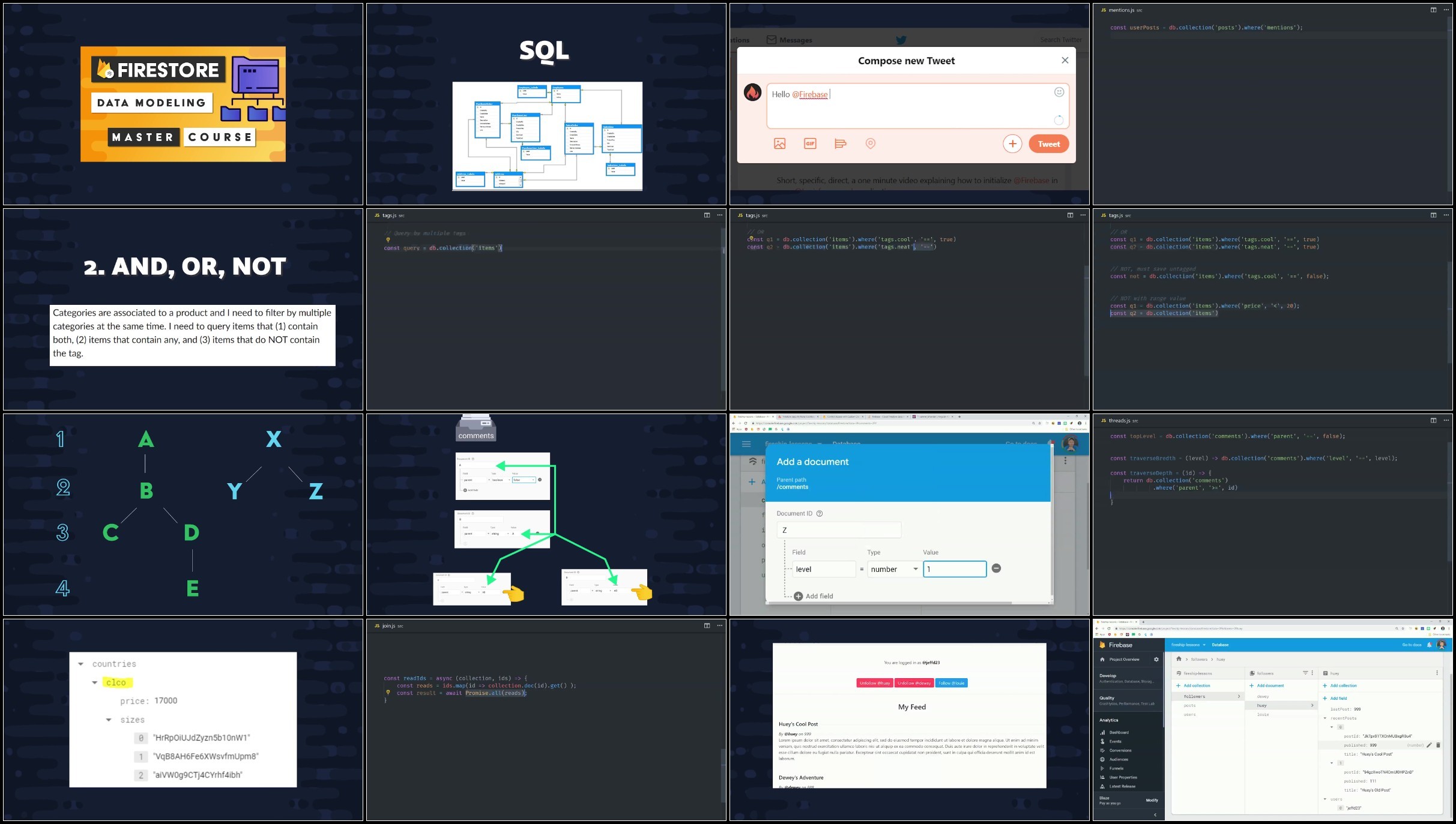The height and width of the screenshot is (824, 1456).
Task: Click the orange Tweet button
Action: pyautogui.click(x=1049, y=144)
